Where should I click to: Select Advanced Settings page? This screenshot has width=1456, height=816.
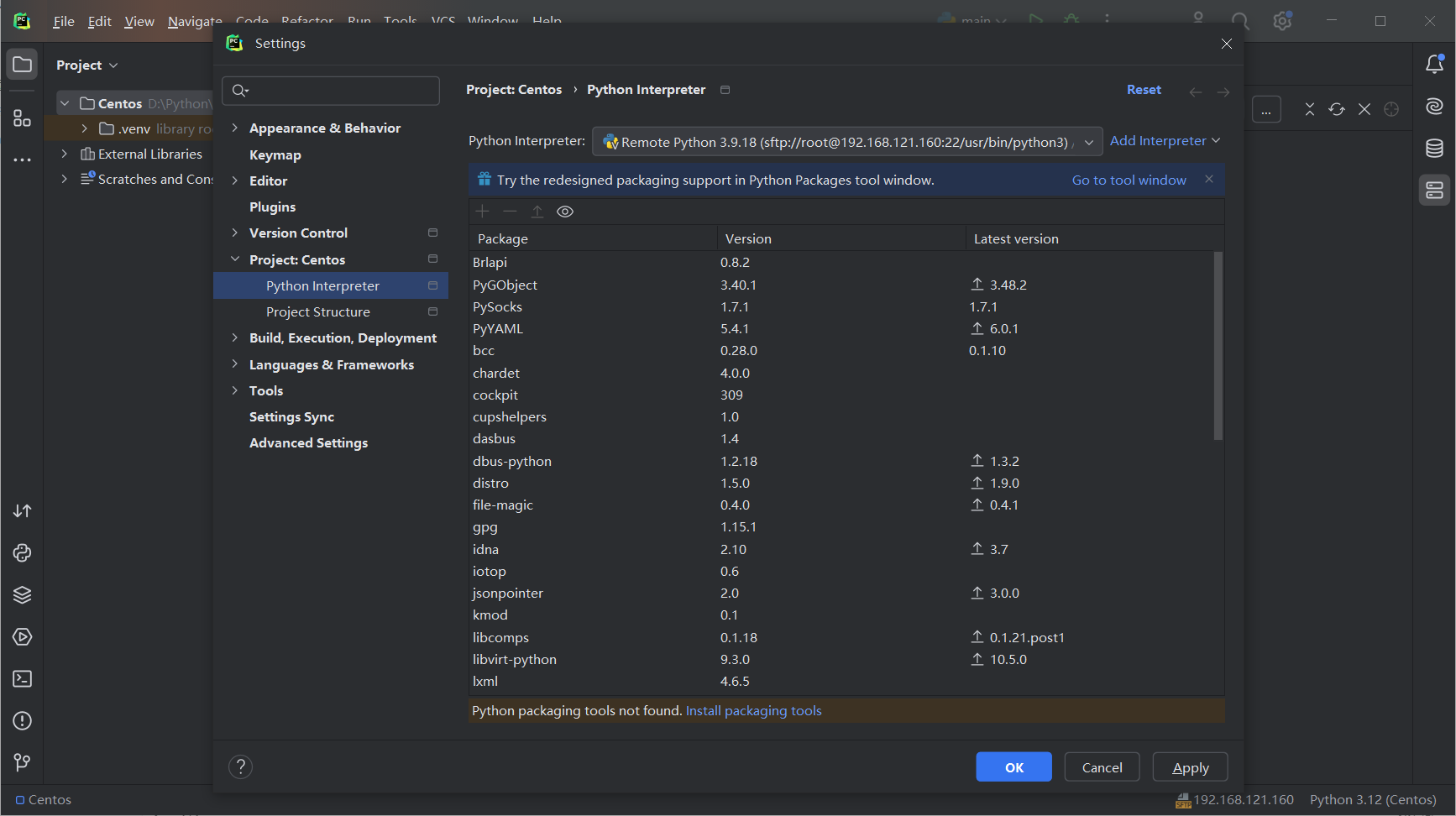click(x=308, y=442)
